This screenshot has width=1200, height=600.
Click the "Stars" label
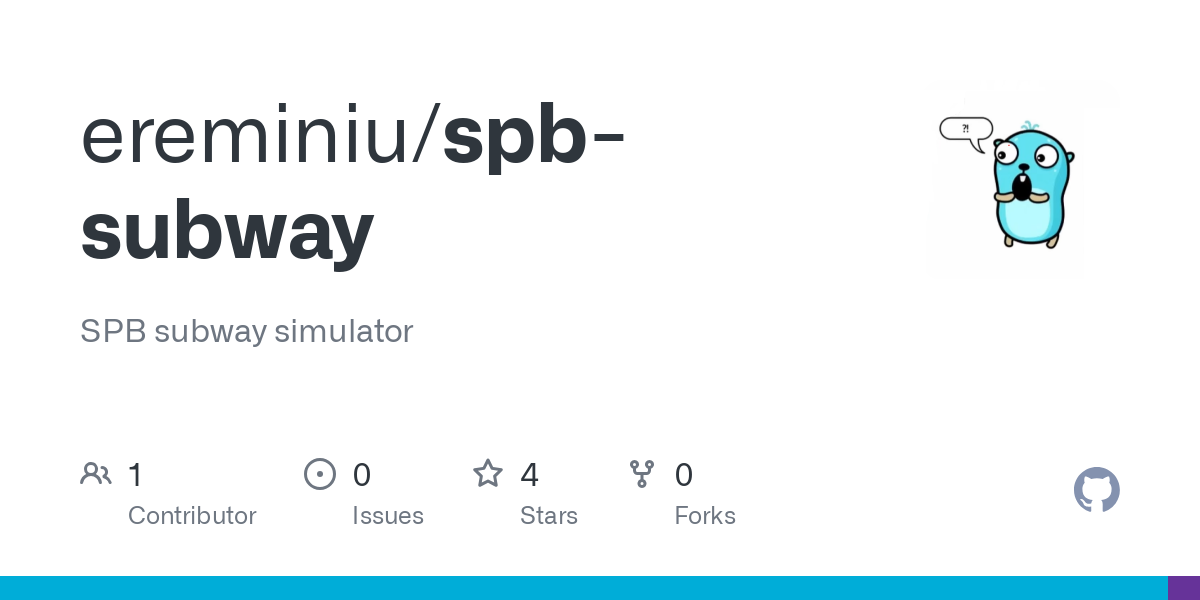click(x=549, y=516)
